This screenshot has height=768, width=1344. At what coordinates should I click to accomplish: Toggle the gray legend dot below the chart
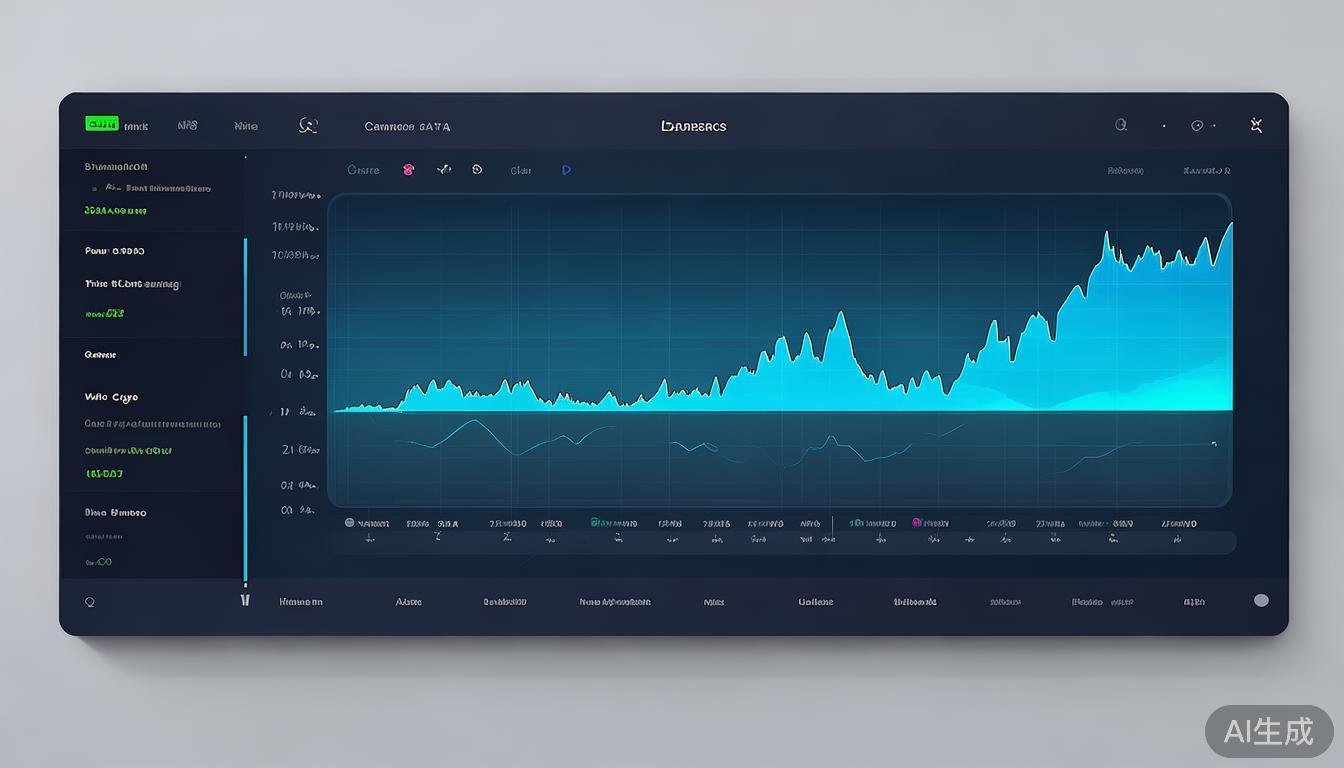click(349, 522)
